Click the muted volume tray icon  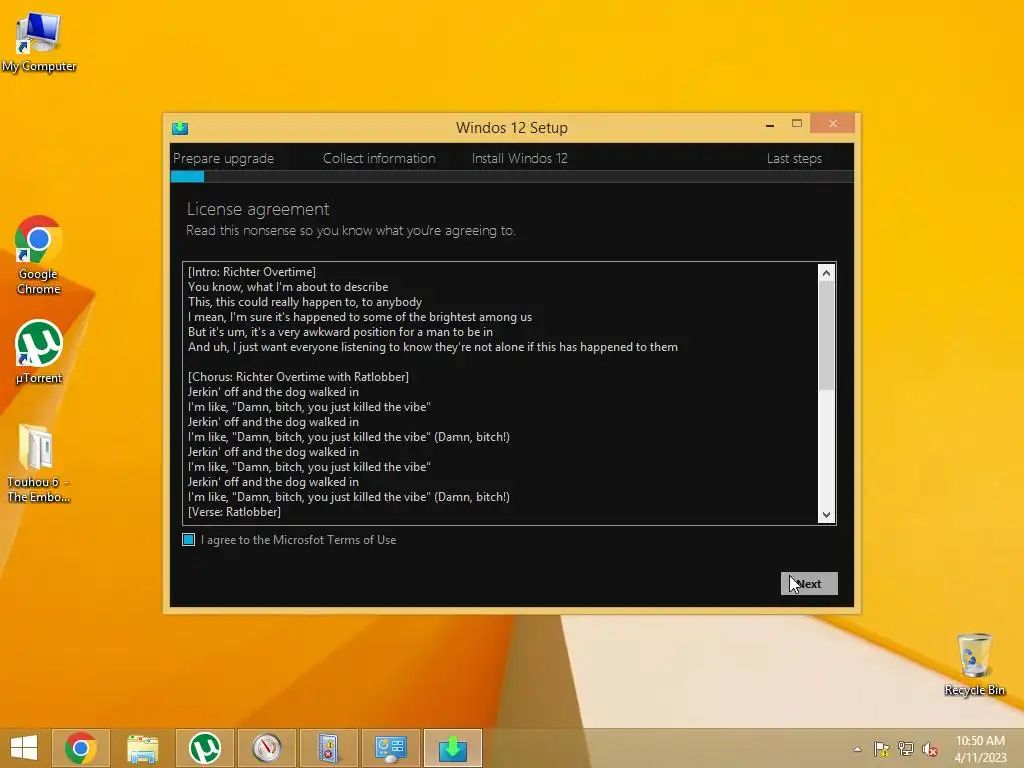pos(930,749)
